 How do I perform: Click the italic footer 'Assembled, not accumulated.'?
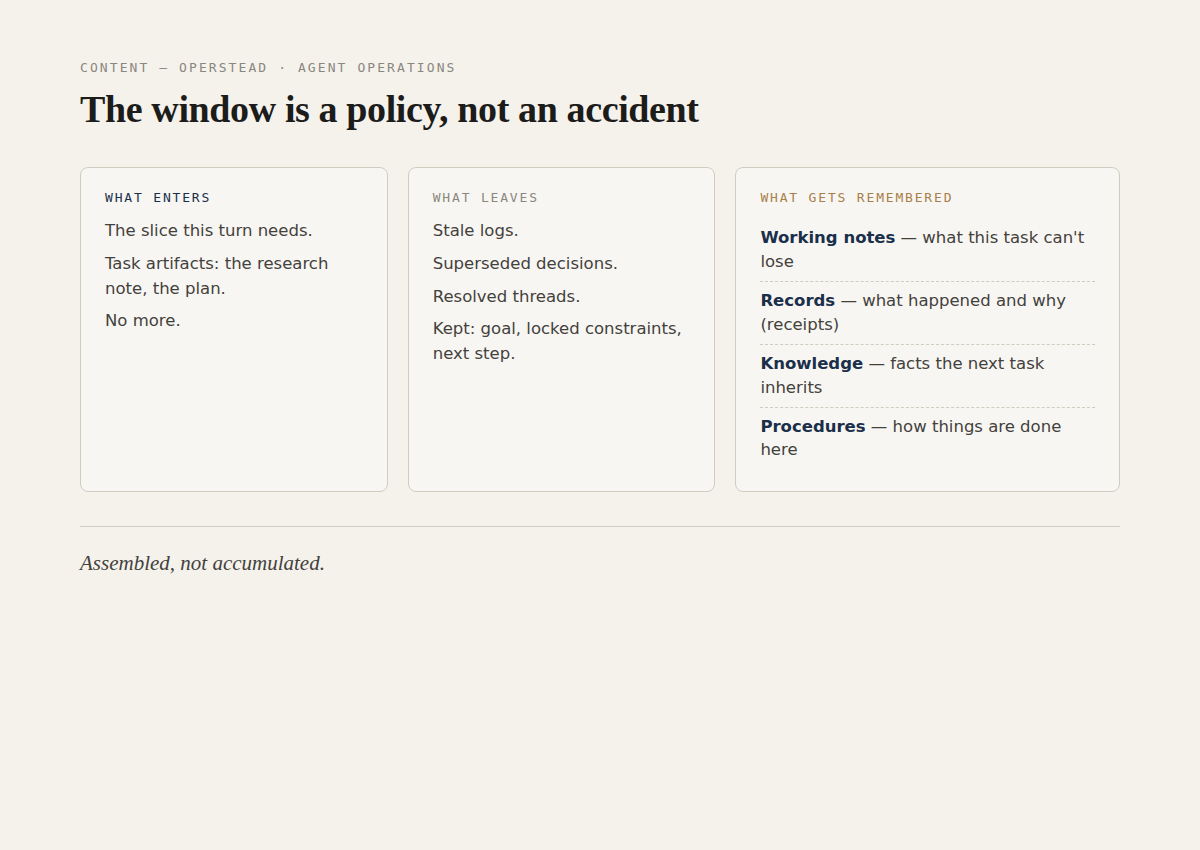202,563
